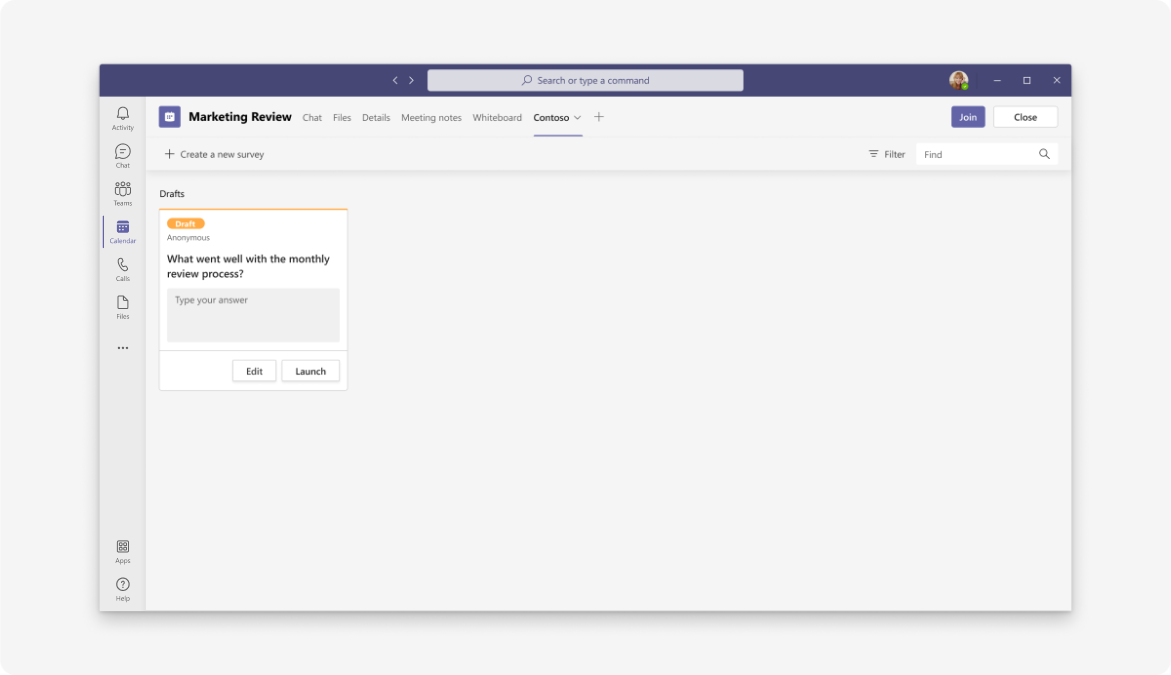Open the Files sidebar icon

coord(122,302)
